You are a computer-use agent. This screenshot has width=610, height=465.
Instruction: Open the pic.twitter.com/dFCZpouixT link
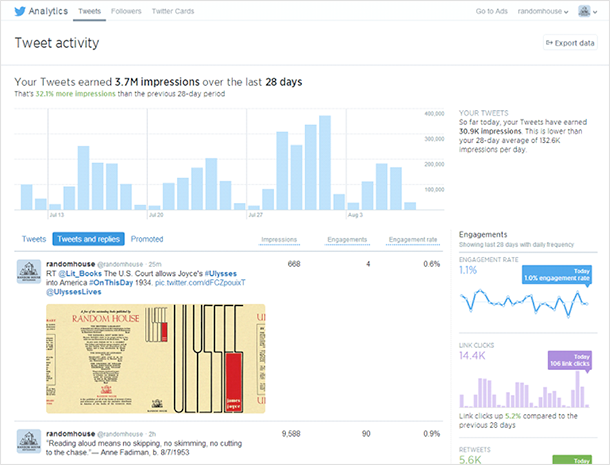pos(200,283)
